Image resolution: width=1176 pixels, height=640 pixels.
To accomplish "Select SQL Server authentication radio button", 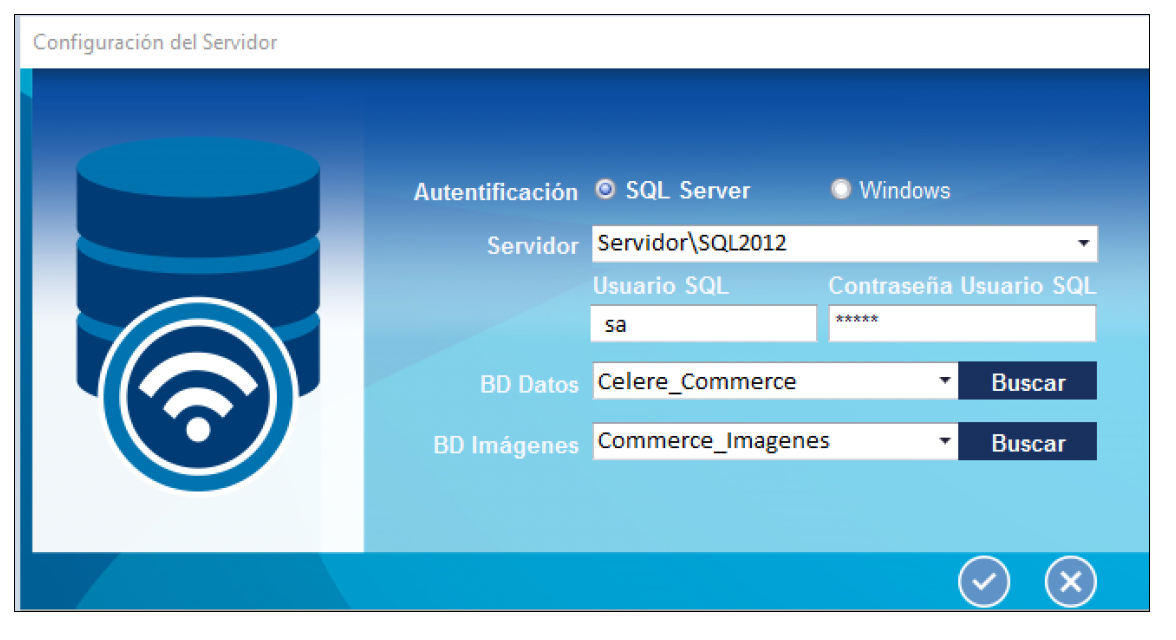I will pyautogui.click(x=604, y=189).
